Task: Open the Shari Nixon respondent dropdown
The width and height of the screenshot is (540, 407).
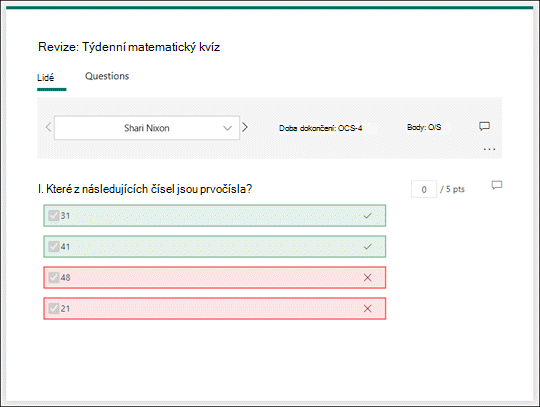Action: [x=147, y=128]
